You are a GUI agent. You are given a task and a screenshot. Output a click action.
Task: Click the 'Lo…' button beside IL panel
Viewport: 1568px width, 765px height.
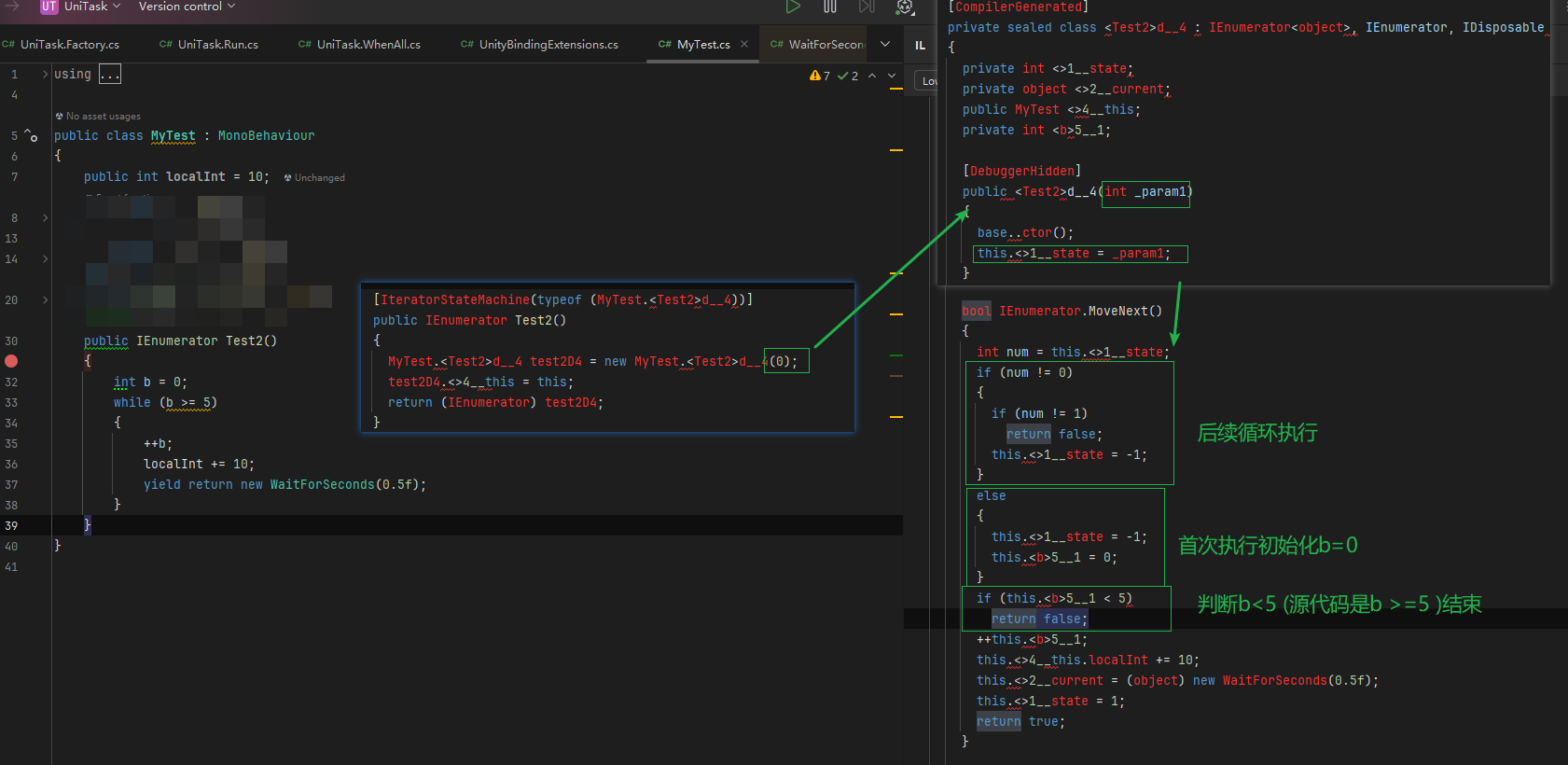pyautogui.click(x=926, y=81)
